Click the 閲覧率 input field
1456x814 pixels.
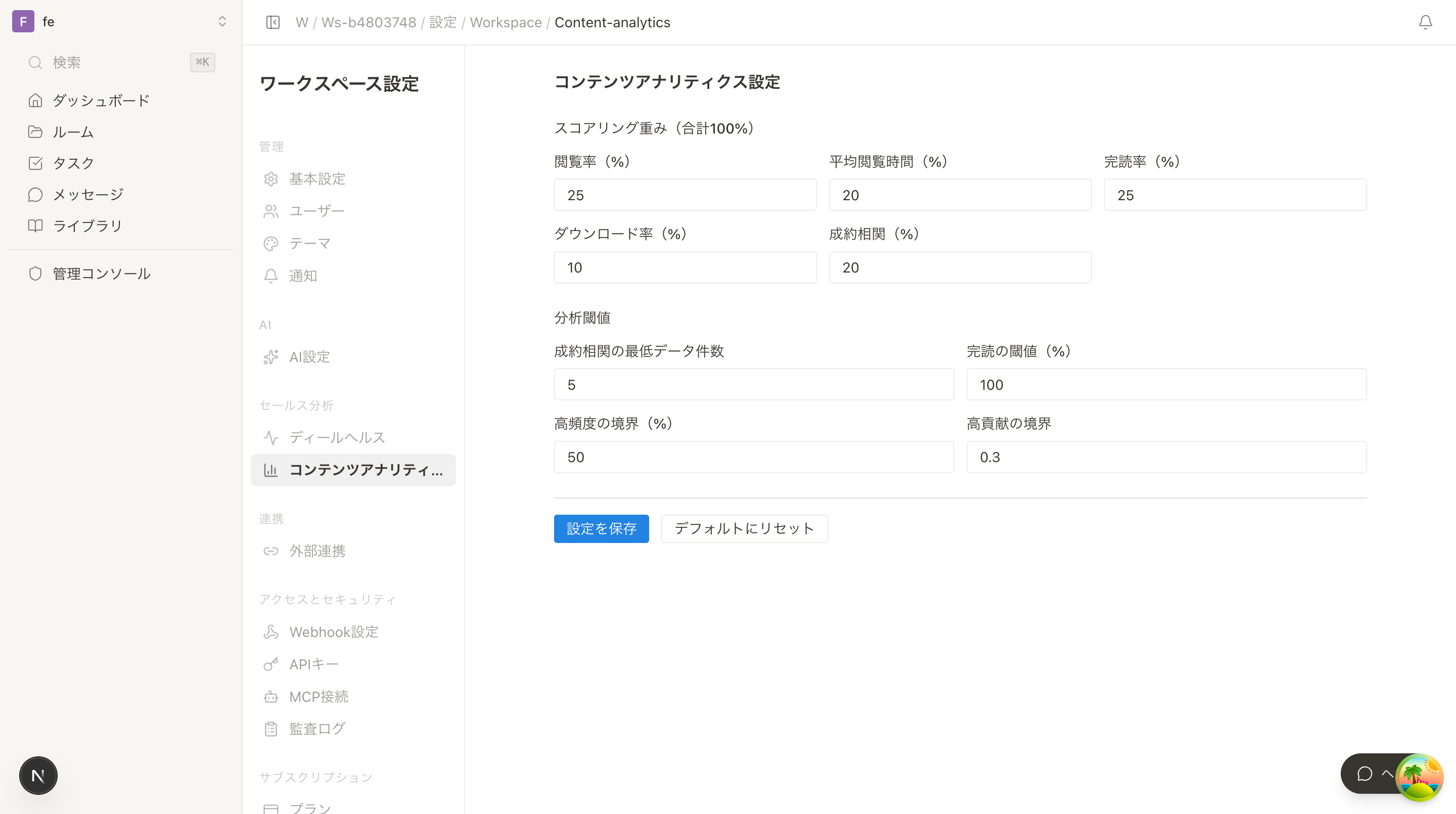pos(685,195)
